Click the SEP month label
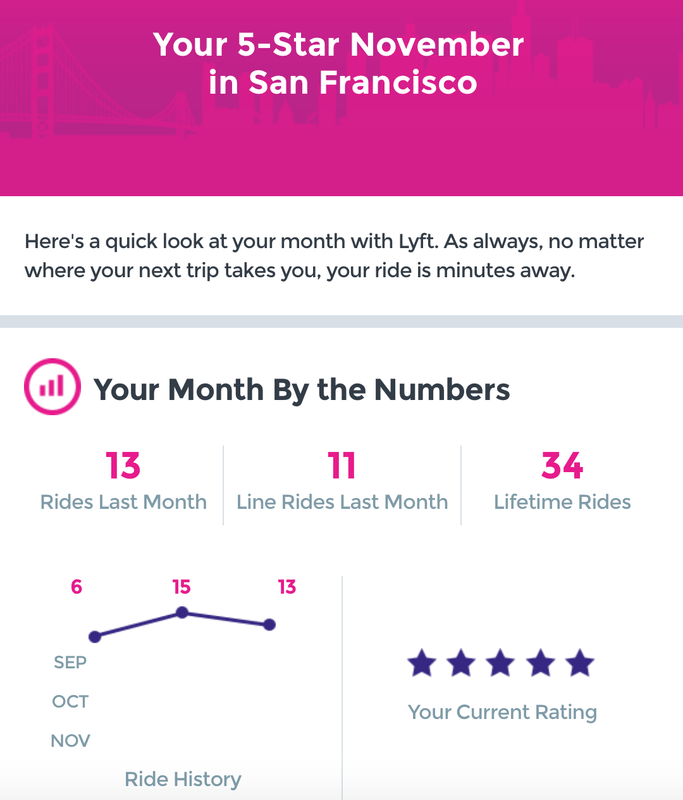 (70, 662)
